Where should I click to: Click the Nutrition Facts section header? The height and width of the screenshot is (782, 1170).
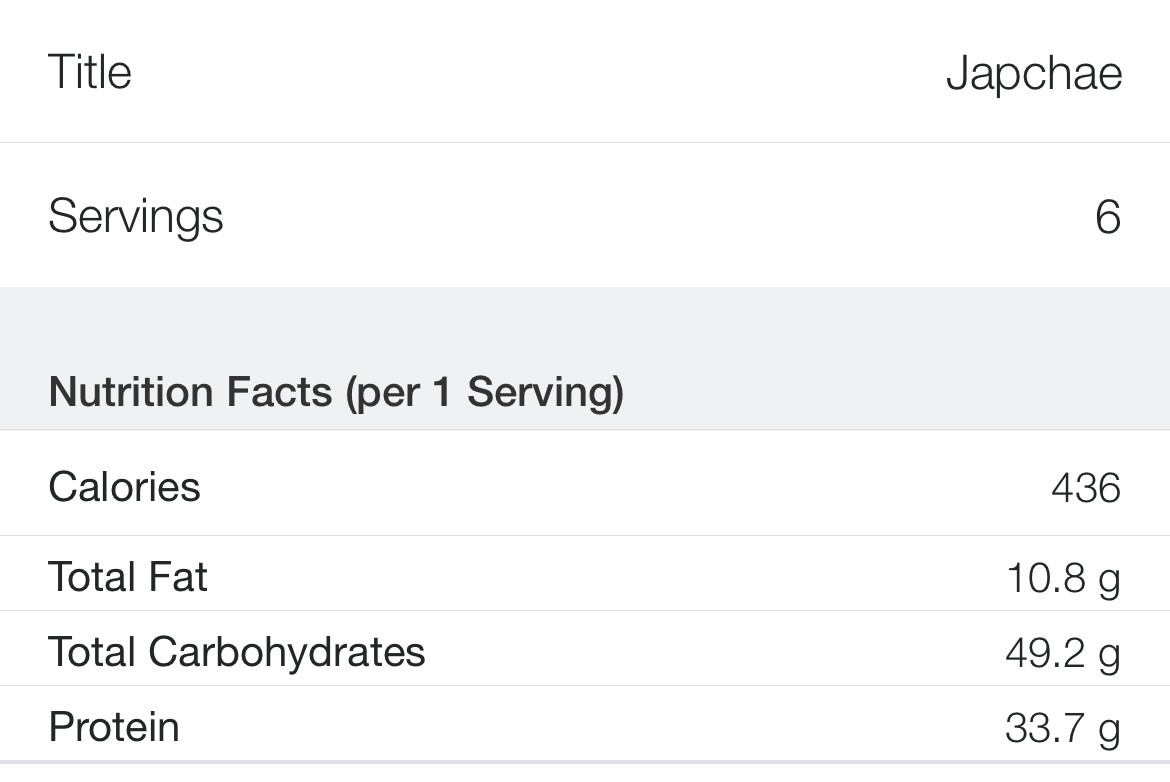[x=336, y=391]
